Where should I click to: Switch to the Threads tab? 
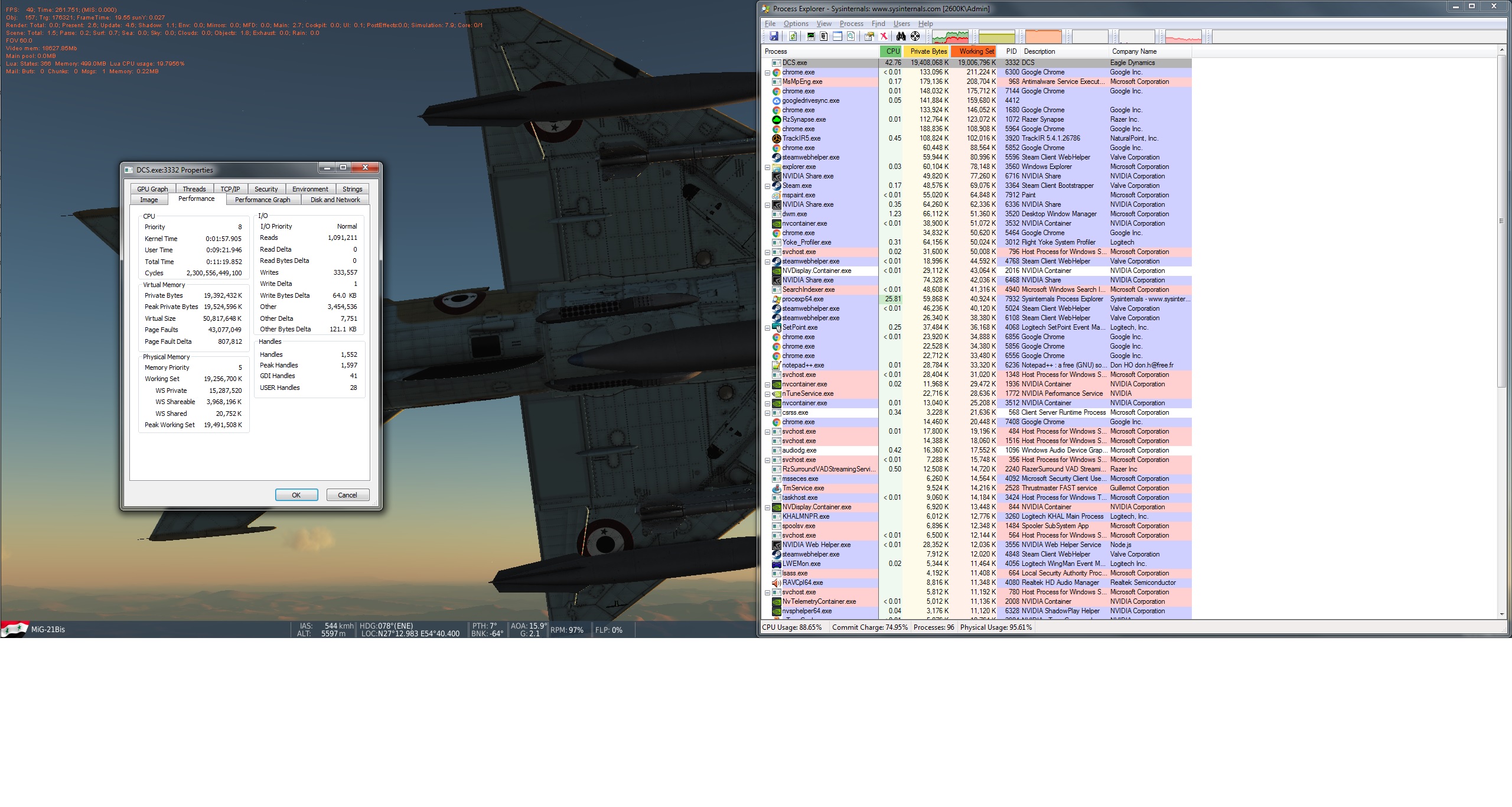coord(194,189)
